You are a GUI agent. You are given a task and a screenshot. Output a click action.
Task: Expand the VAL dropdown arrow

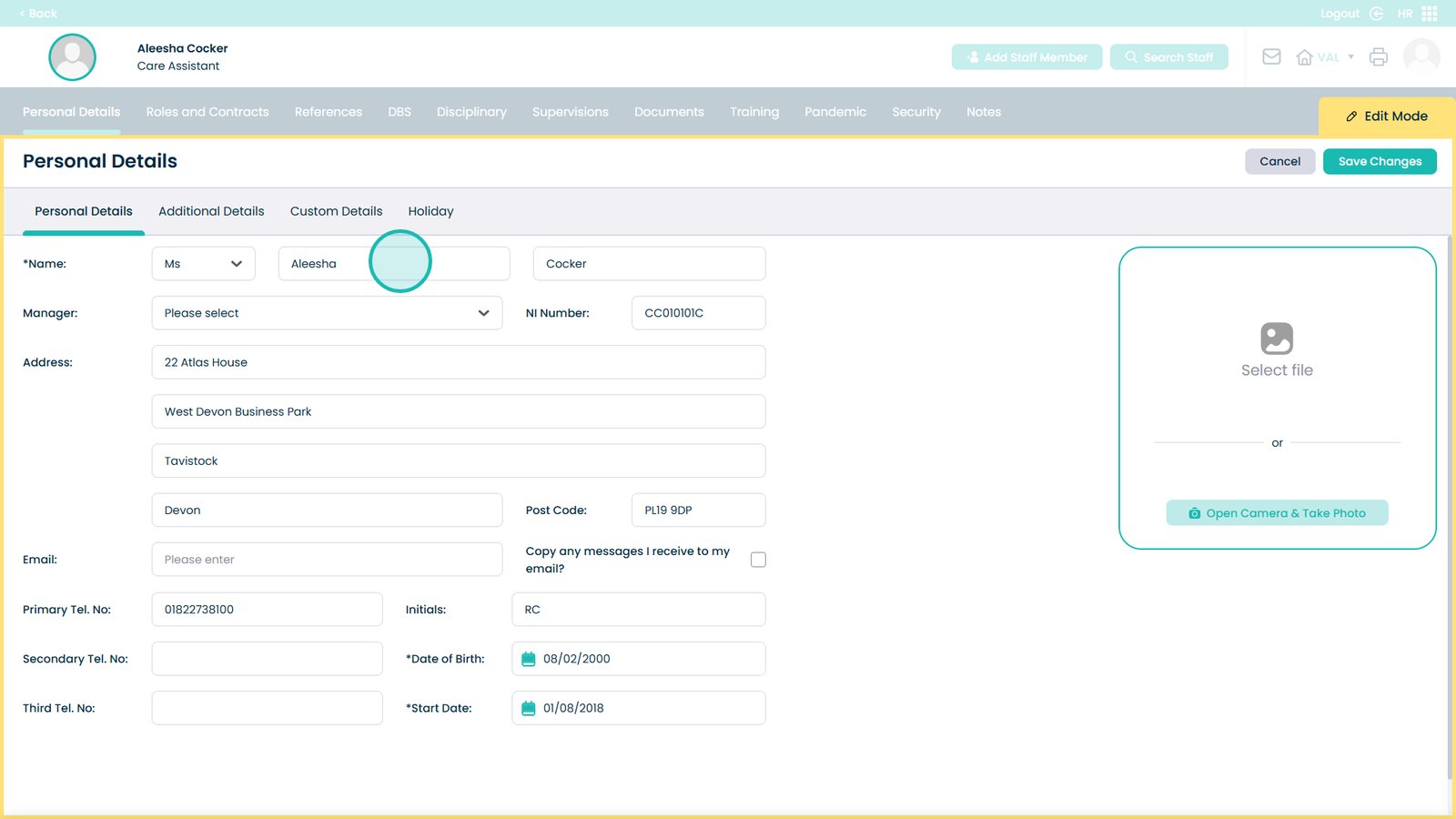[1350, 57]
